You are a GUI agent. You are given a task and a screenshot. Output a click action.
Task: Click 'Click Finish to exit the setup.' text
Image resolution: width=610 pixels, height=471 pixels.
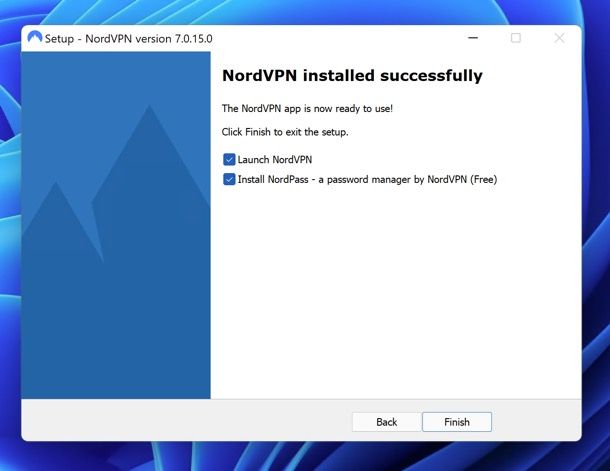point(285,132)
